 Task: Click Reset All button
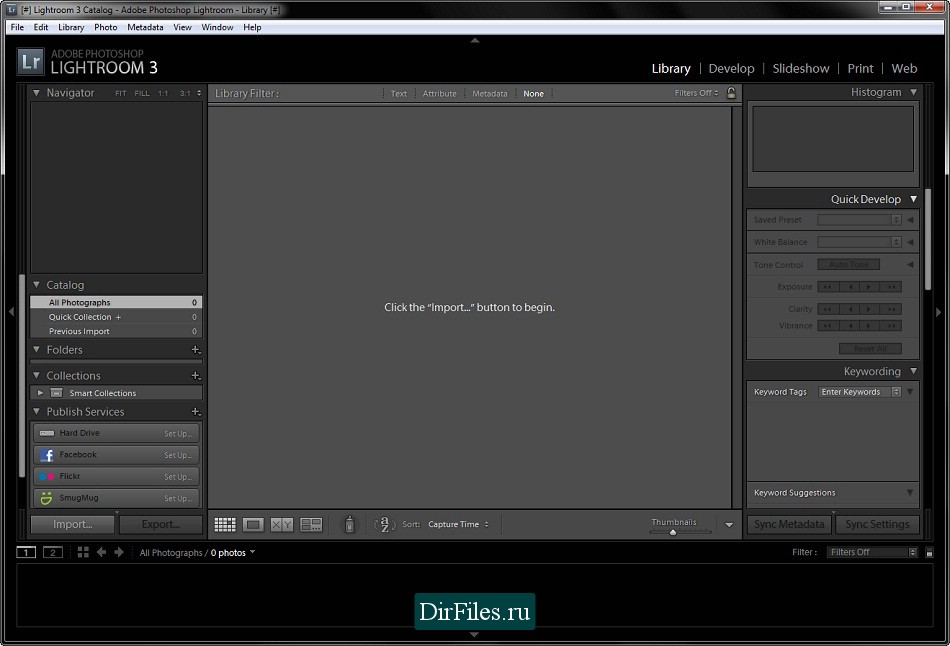tap(870, 348)
